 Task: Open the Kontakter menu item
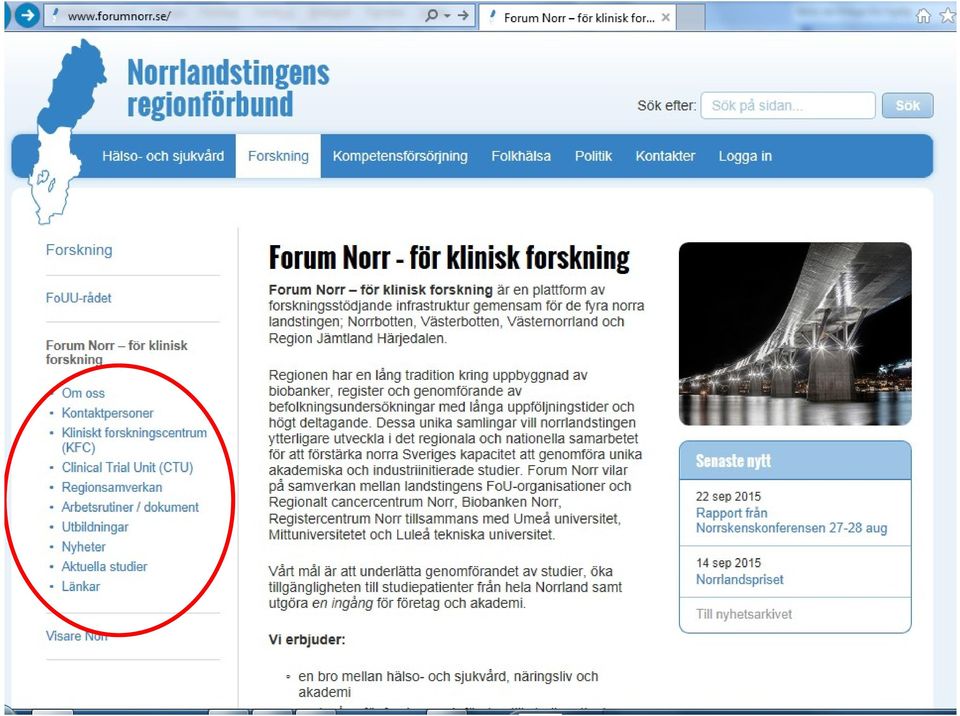click(665, 156)
